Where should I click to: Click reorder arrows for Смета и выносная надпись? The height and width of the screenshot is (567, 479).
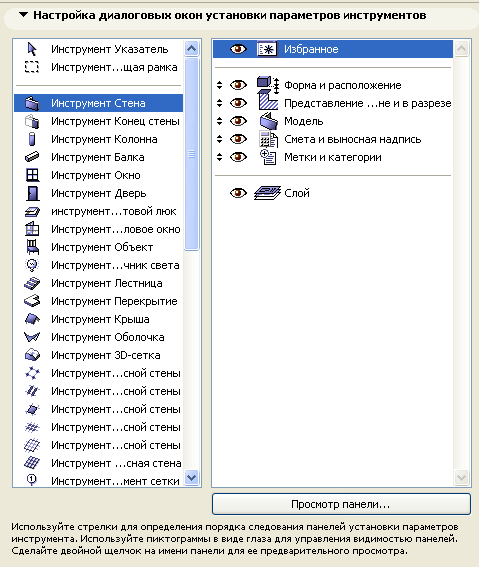219,139
